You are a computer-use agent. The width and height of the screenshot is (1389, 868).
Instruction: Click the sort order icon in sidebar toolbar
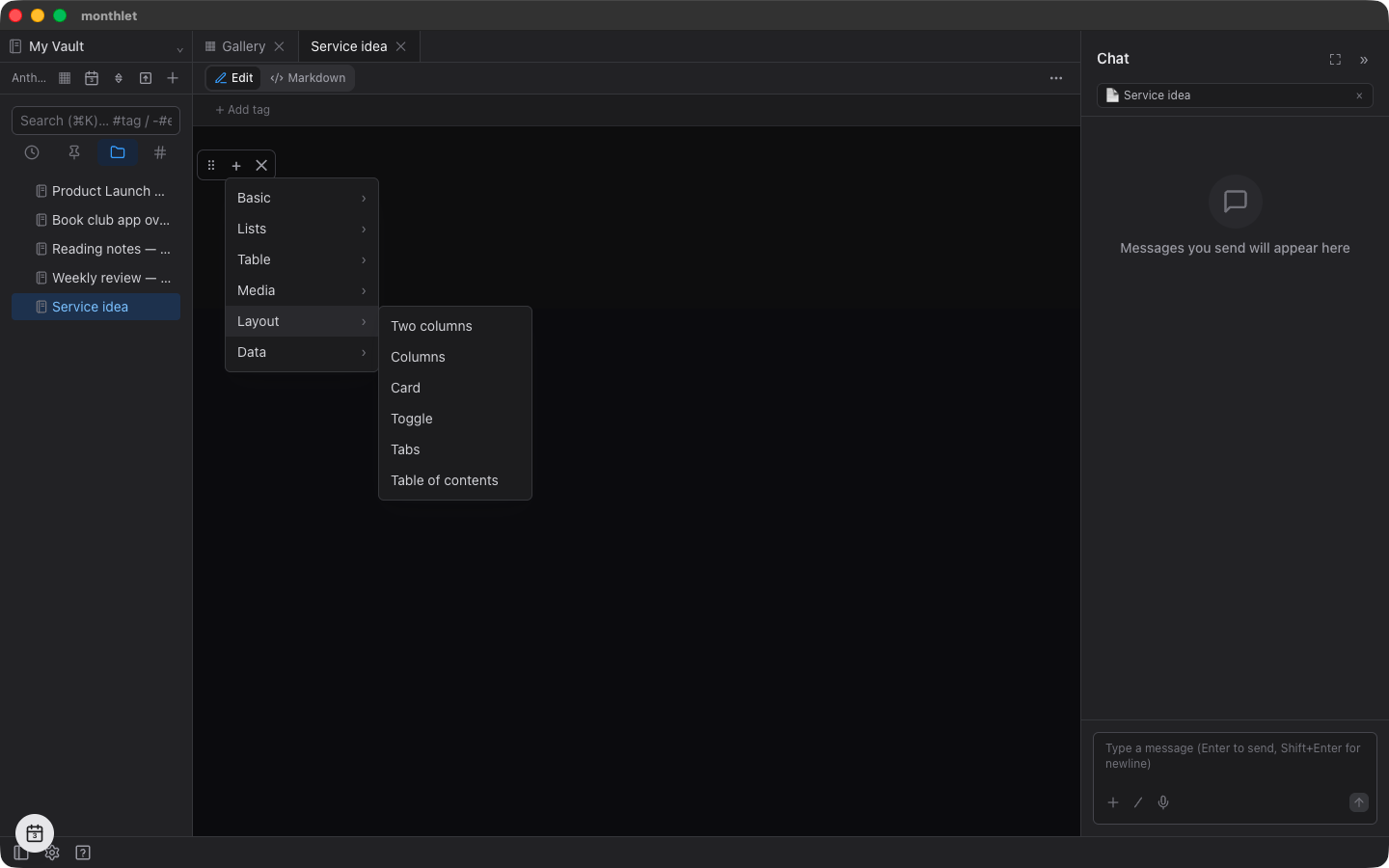tap(119, 78)
